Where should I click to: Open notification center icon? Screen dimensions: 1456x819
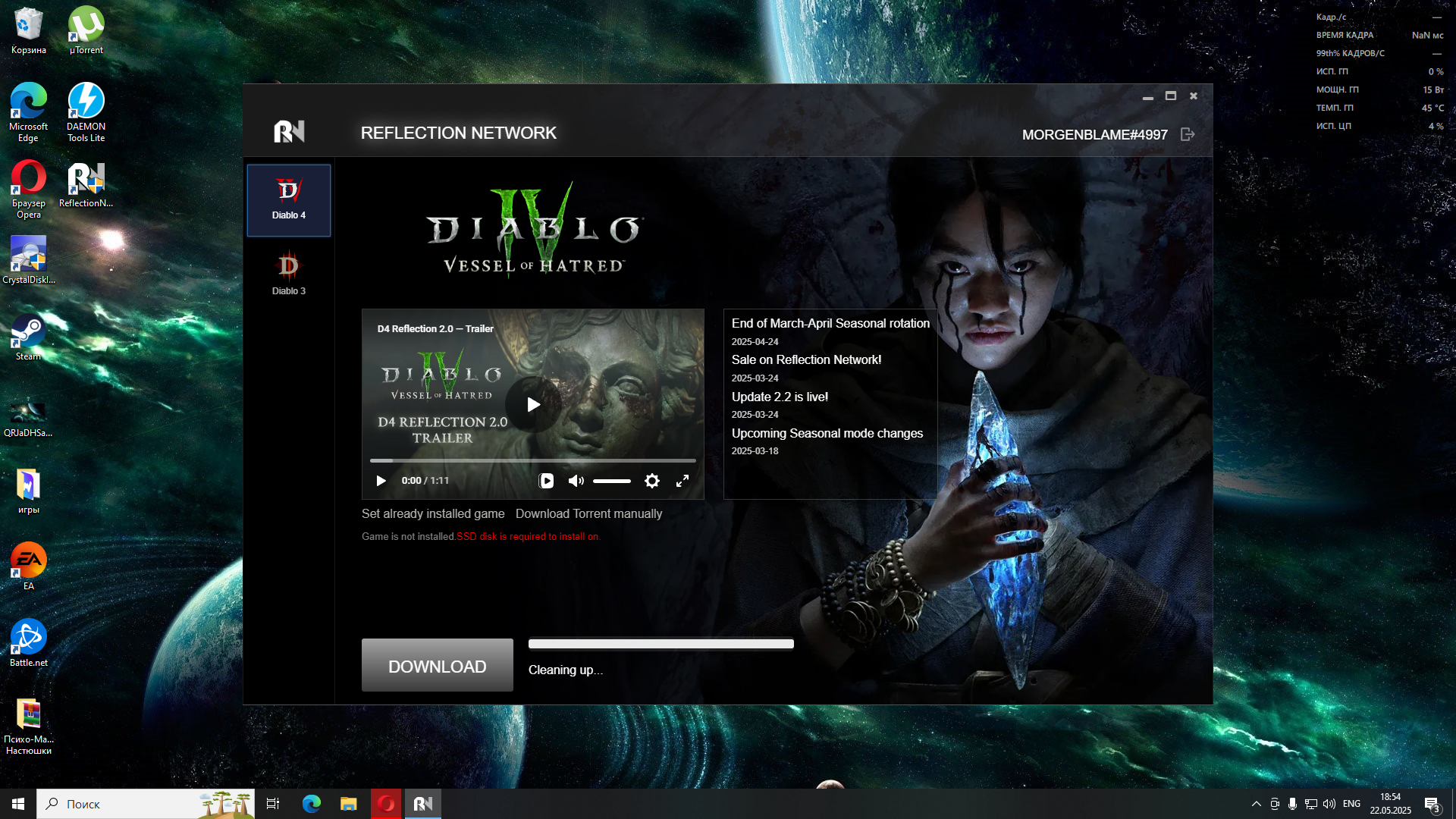(x=1432, y=805)
